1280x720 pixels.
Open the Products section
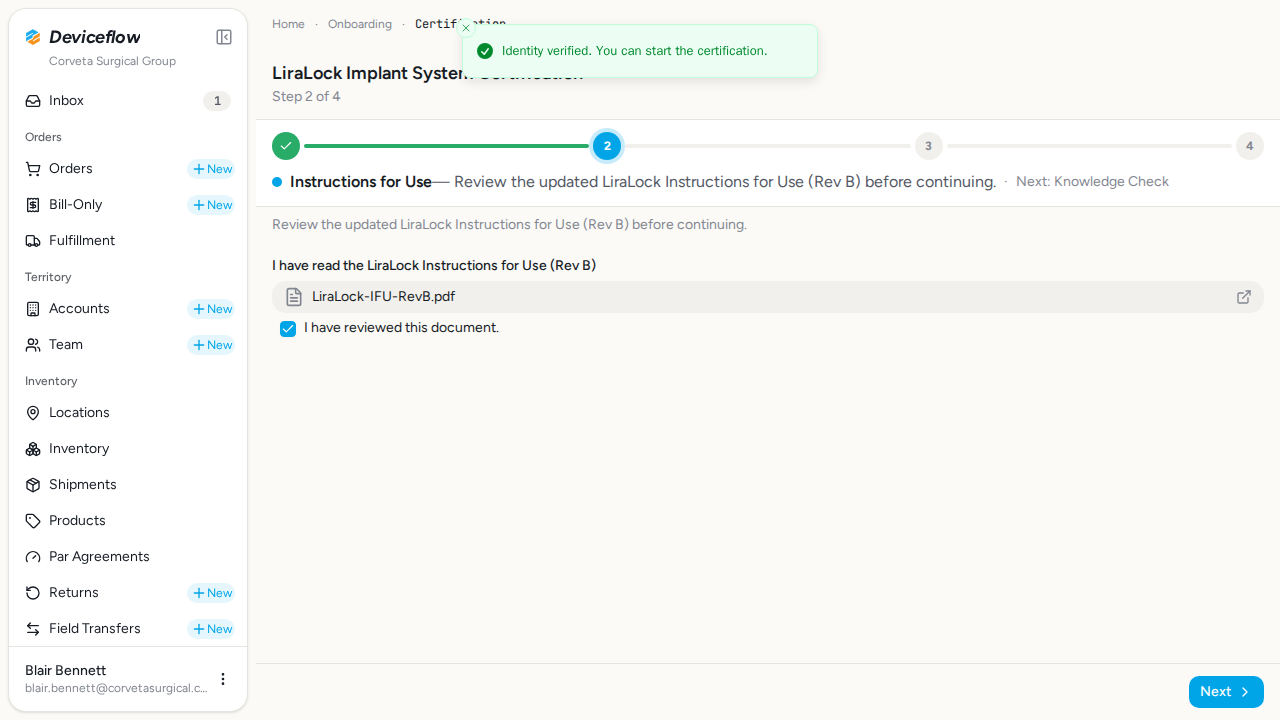coord(128,521)
